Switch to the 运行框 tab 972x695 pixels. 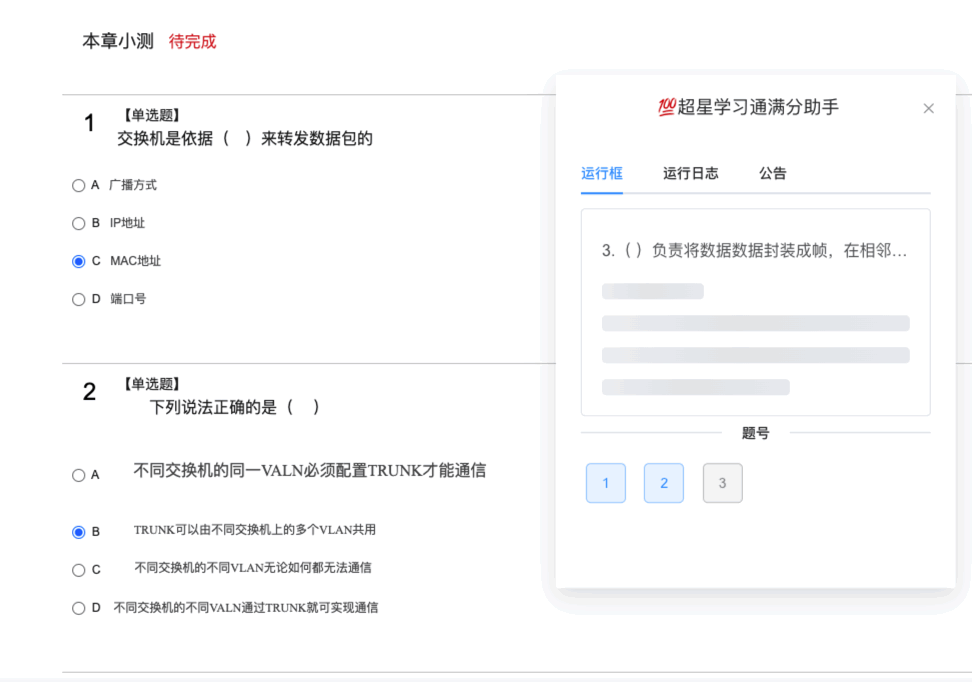601,173
